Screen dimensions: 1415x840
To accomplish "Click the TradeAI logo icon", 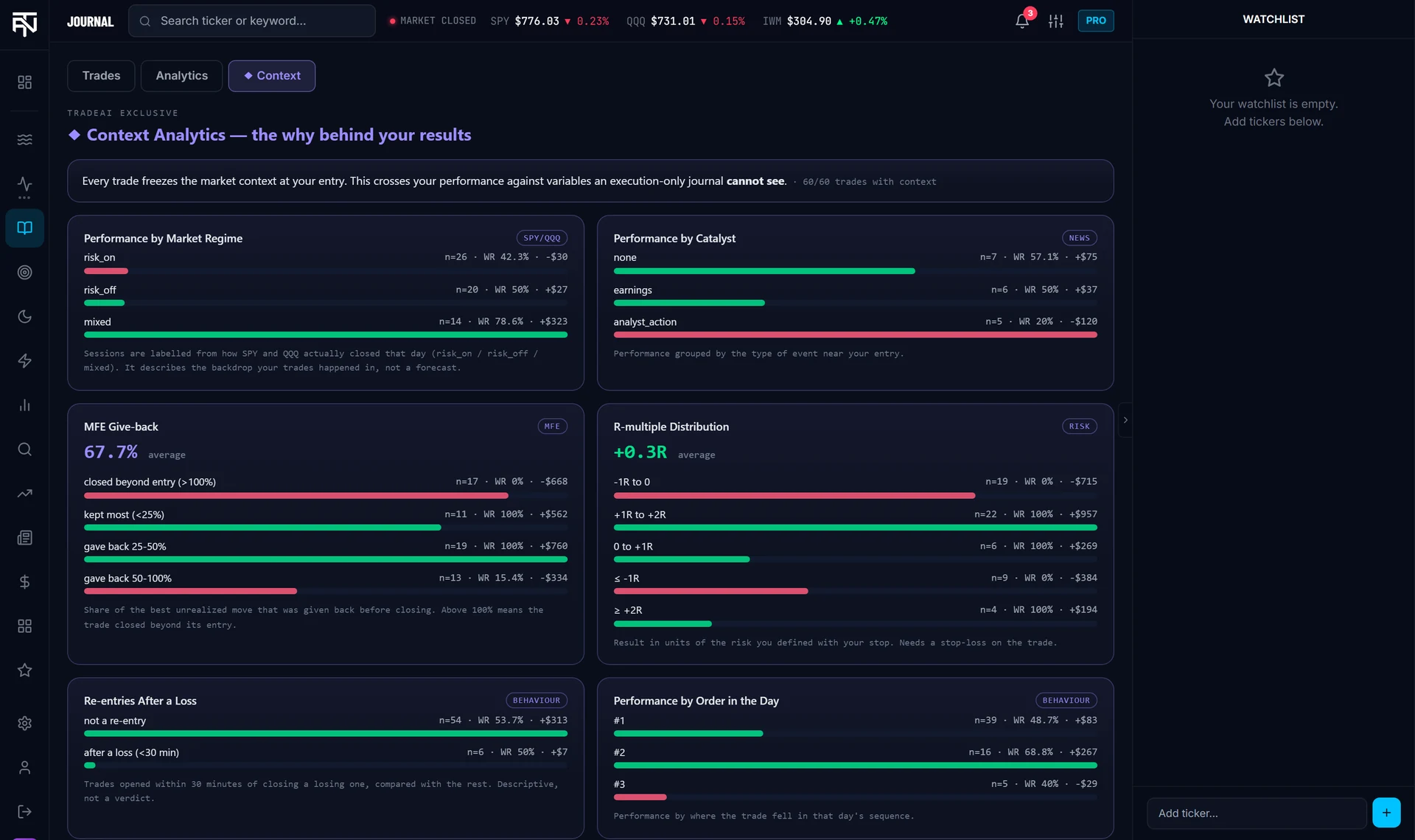I will point(24,24).
